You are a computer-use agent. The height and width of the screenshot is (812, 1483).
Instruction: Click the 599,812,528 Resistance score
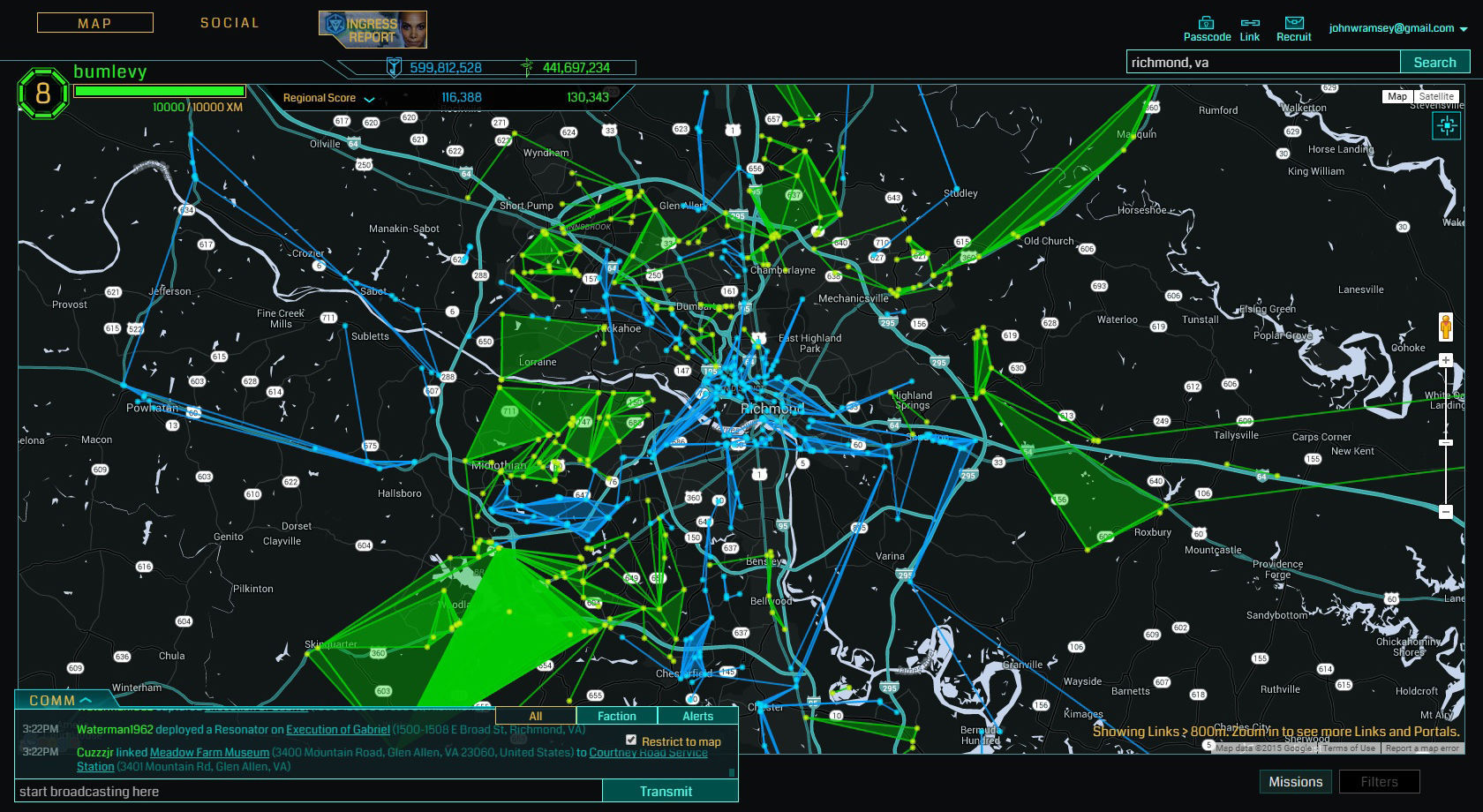[x=446, y=68]
